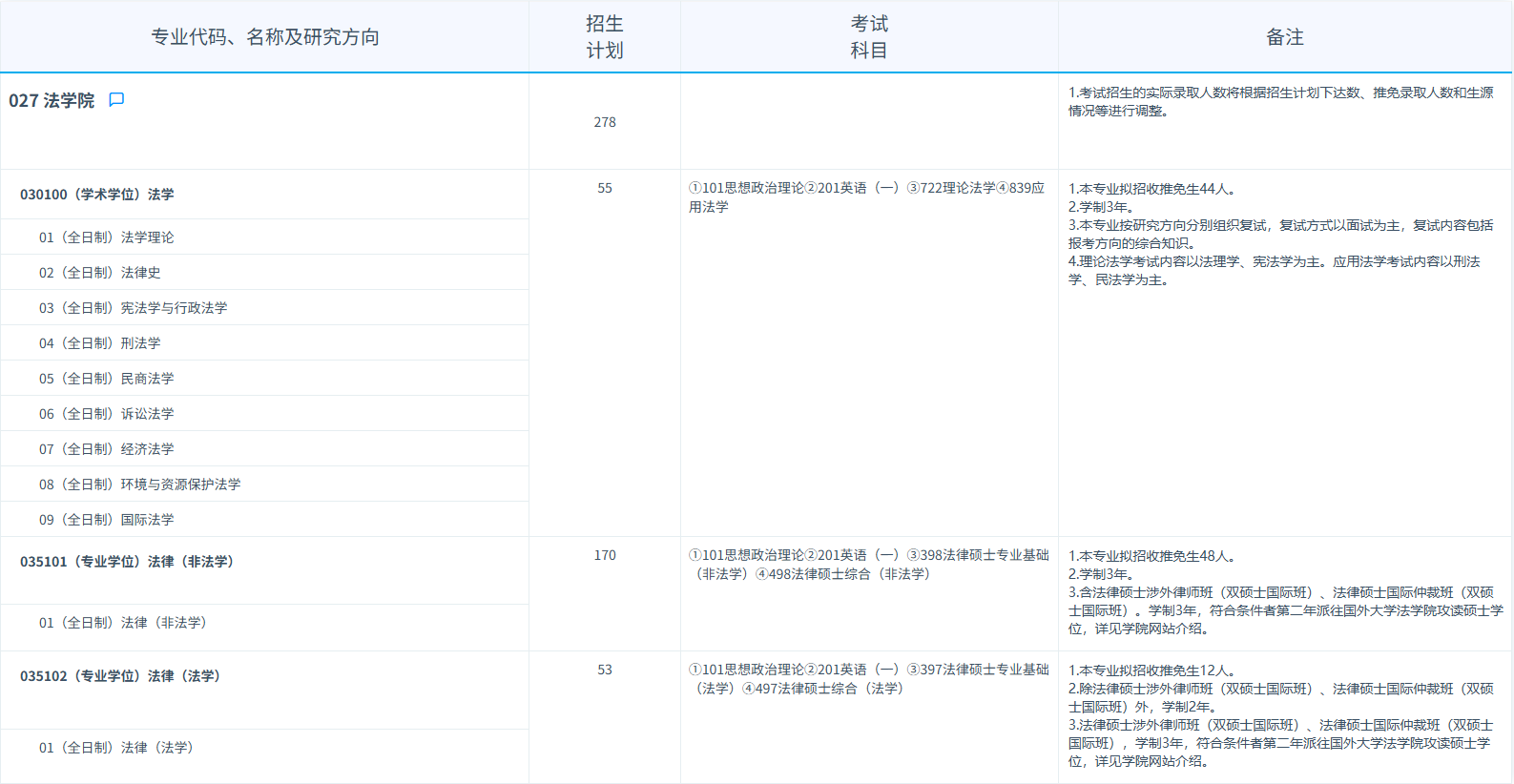The image size is (1514, 784).
Task: Select research direction 04 刑法学
Action: pyautogui.click(x=100, y=343)
